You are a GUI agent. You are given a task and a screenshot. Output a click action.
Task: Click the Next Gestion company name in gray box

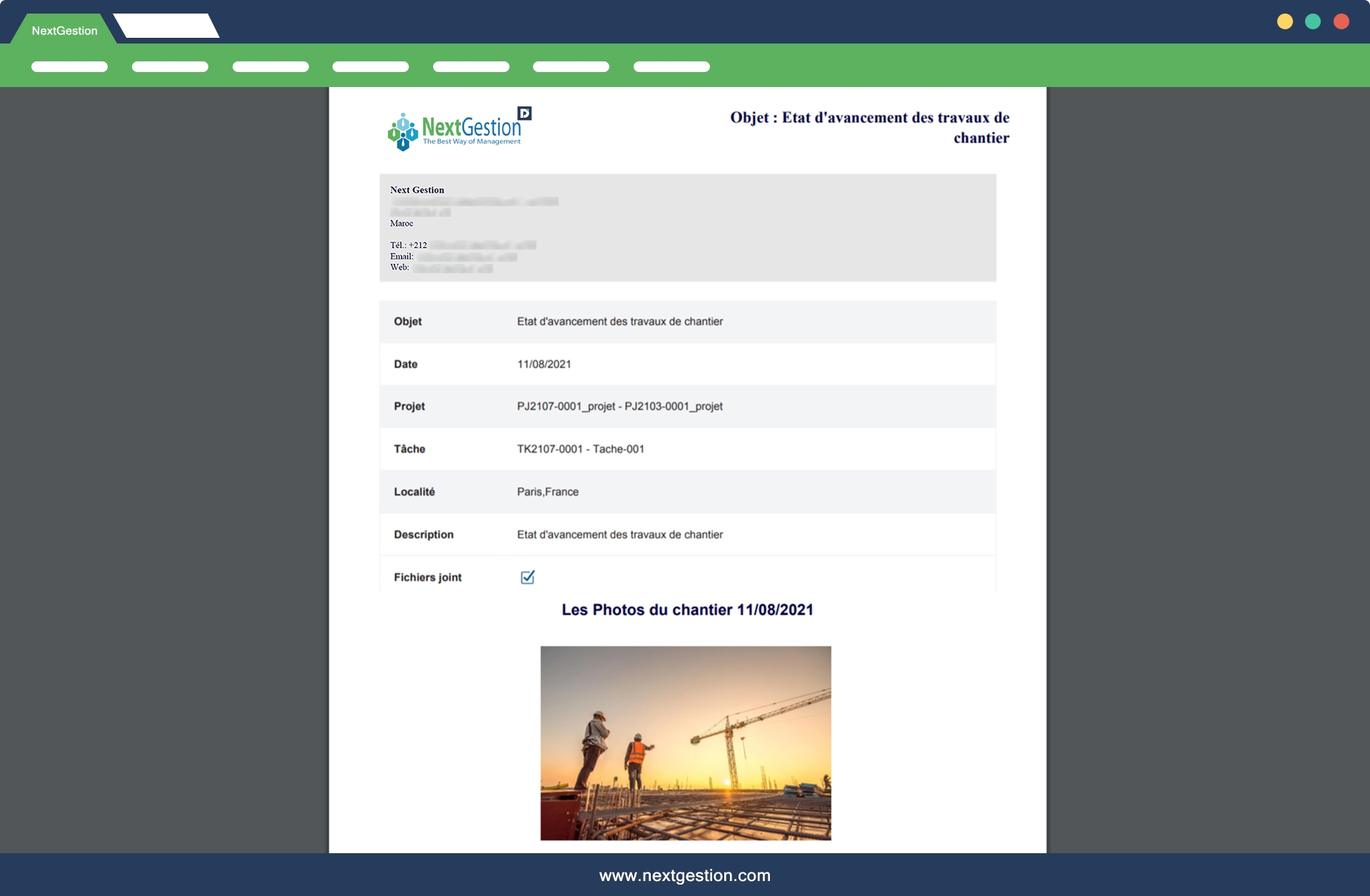417,190
